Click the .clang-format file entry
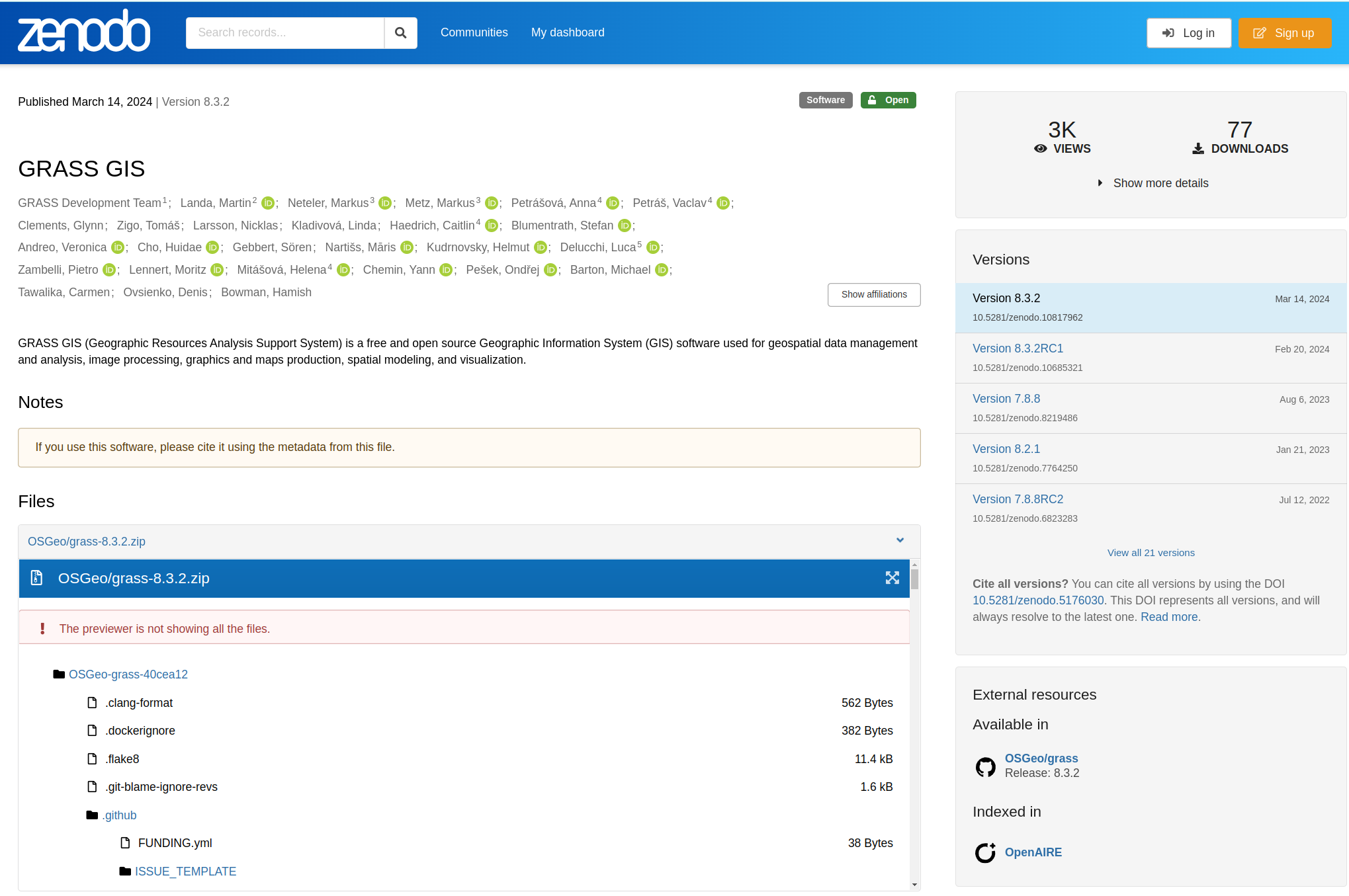Screen dimensions: 1349x896 [139, 703]
